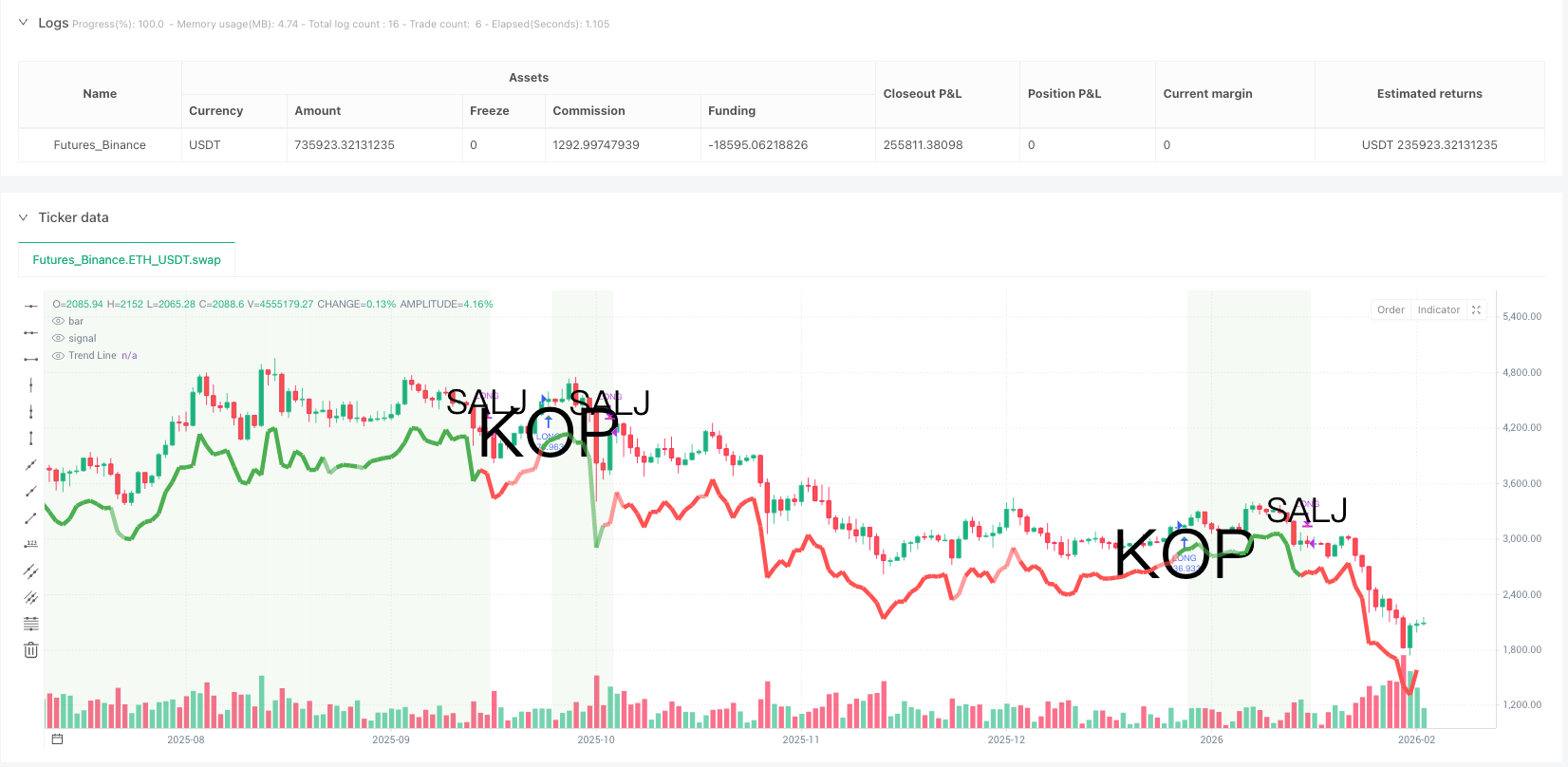Toggle visibility of the bar series

pyautogui.click(x=59, y=322)
